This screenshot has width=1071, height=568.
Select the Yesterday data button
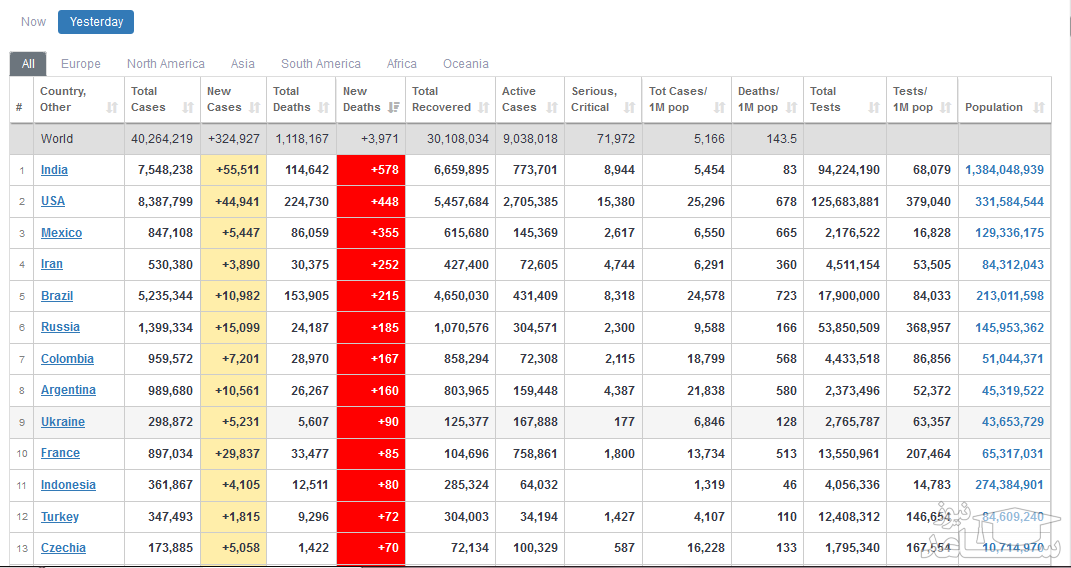click(96, 22)
